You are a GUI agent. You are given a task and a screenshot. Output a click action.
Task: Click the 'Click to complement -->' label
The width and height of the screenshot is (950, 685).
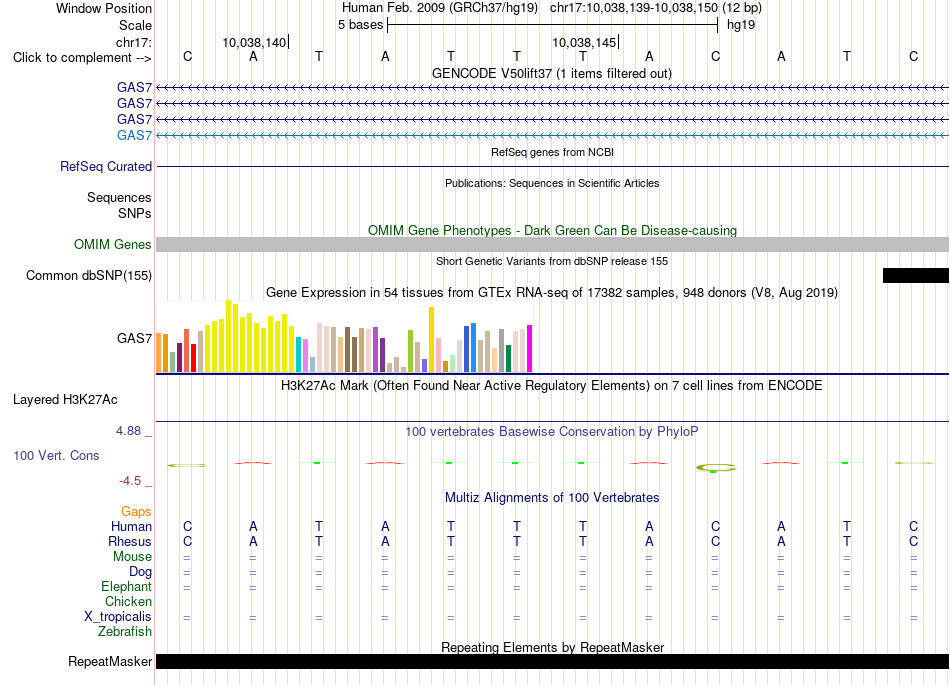(82, 58)
